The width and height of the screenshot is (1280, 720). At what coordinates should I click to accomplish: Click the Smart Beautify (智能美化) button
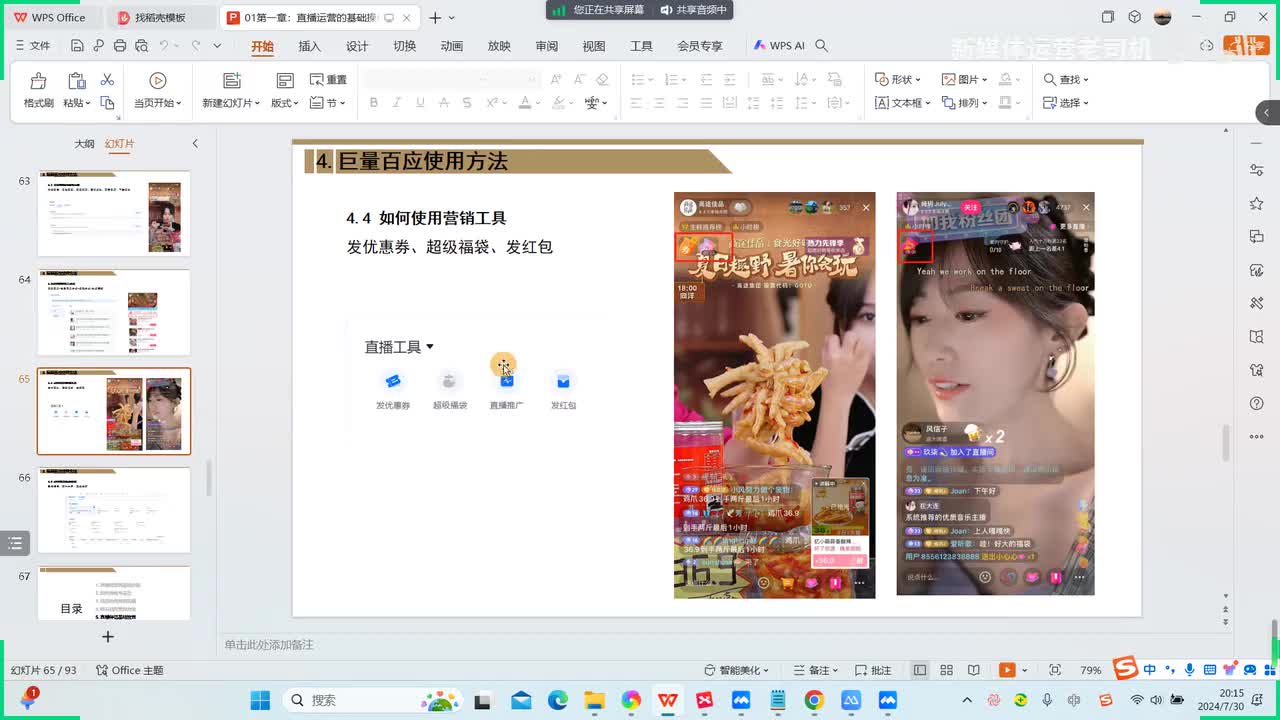tap(738, 670)
